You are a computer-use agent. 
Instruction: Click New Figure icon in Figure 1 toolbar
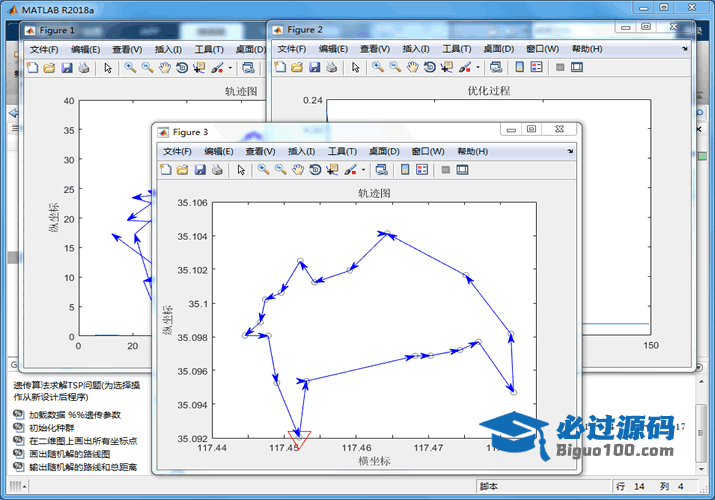click(33, 68)
